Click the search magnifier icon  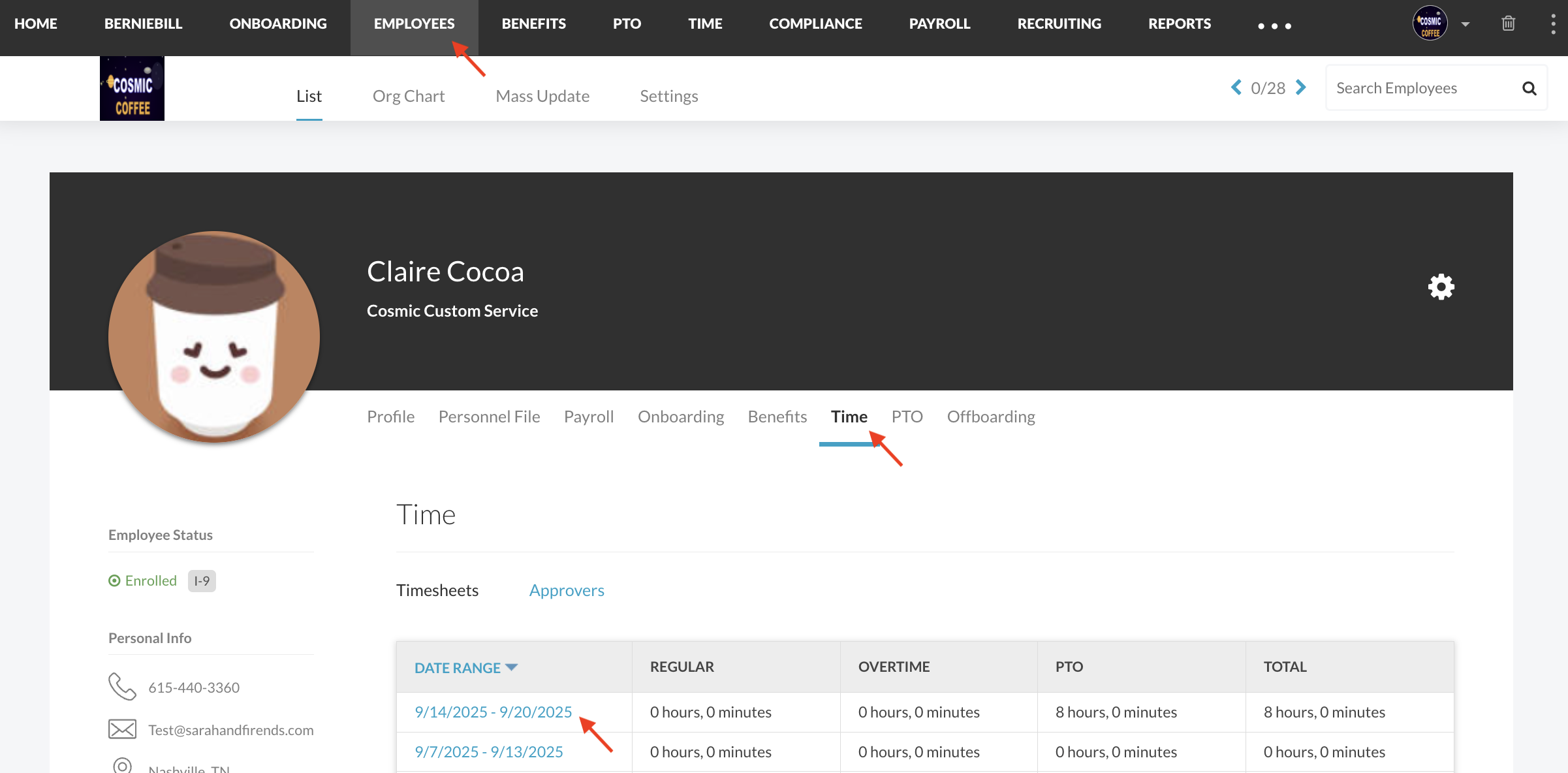pos(1529,88)
